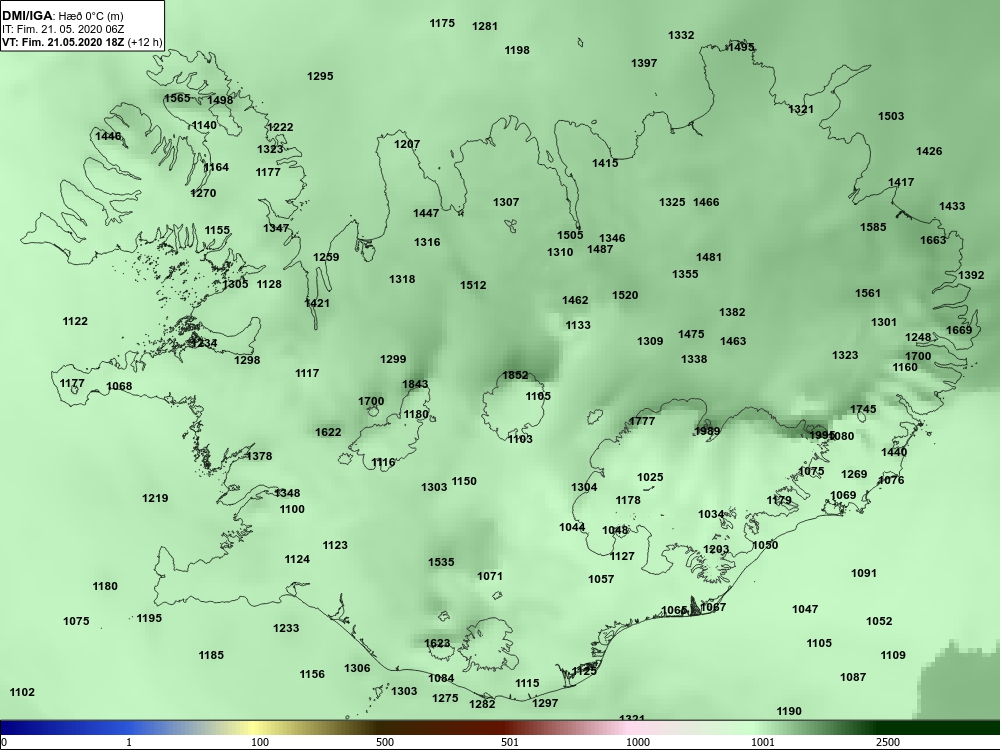Click the map value 1087
Screen dimensions: 1000x750
click(x=853, y=677)
